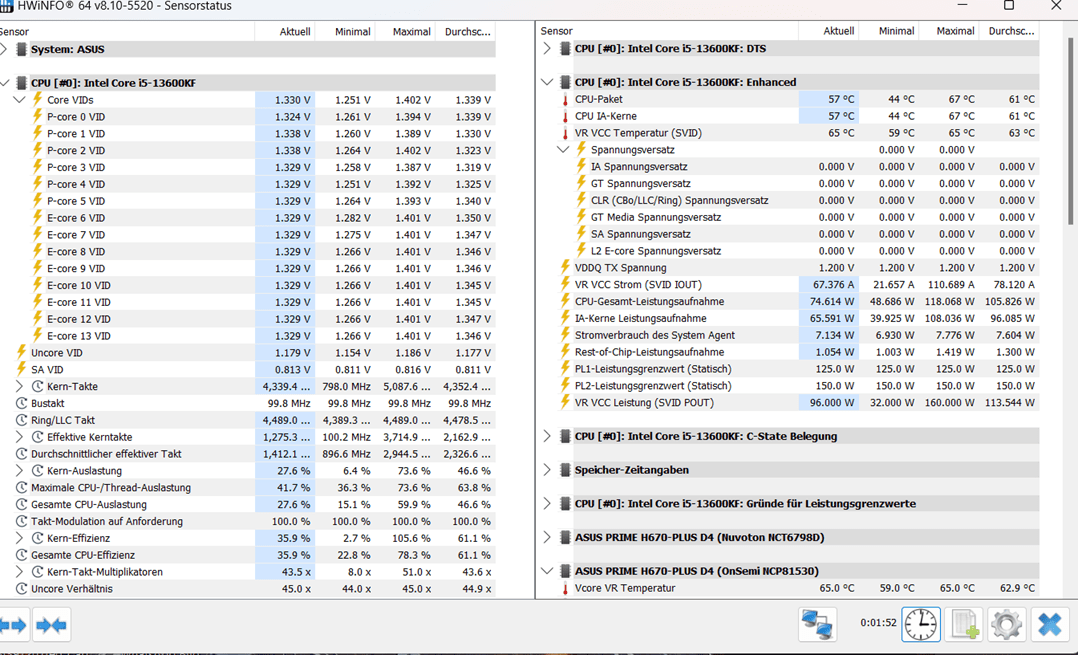Click the right Maximal column header
Image resolution: width=1078 pixels, height=655 pixels.
(949, 31)
